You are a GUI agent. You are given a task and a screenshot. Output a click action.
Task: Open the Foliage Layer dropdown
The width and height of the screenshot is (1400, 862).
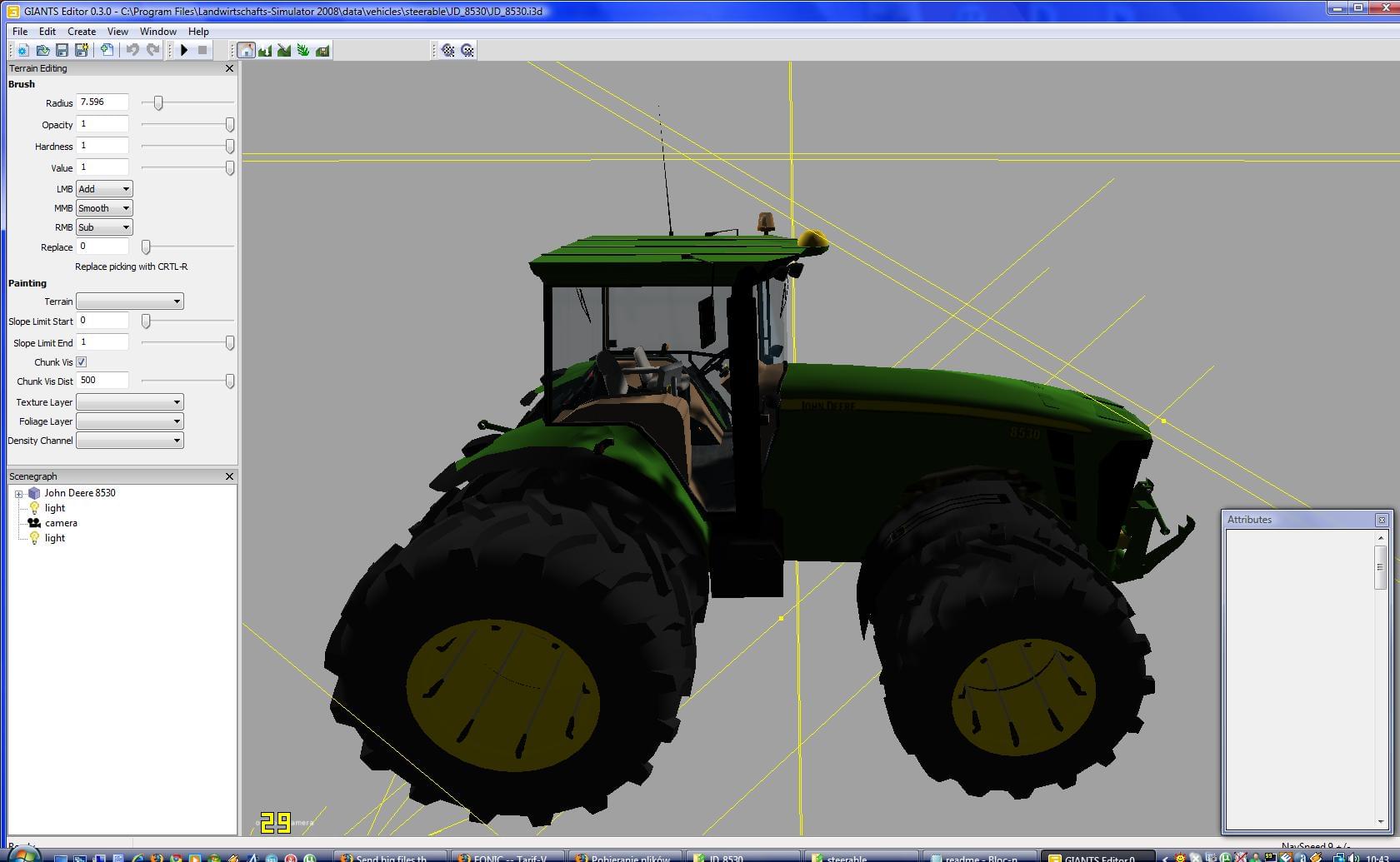click(x=130, y=421)
